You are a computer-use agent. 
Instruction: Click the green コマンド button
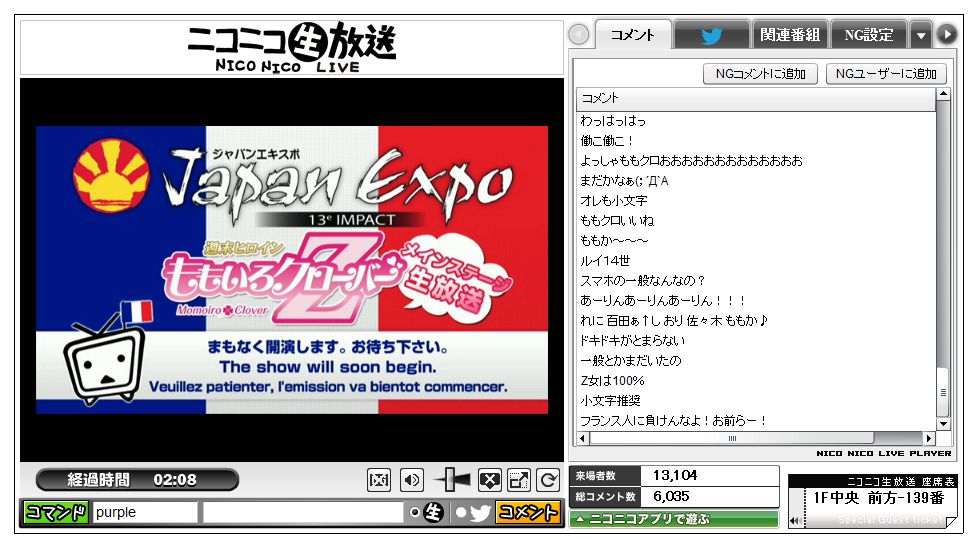[56, 513]
